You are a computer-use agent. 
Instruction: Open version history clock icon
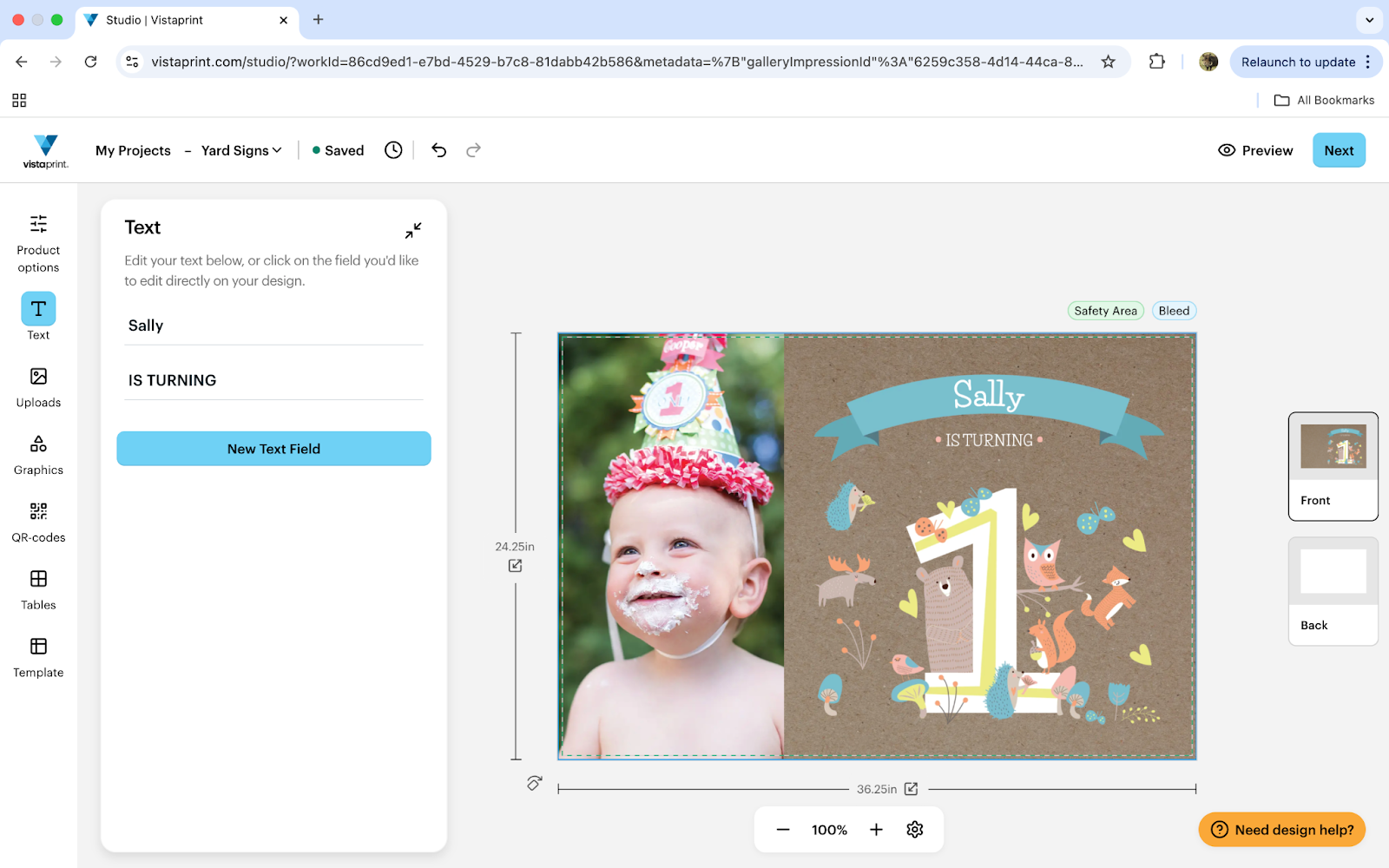393,150
